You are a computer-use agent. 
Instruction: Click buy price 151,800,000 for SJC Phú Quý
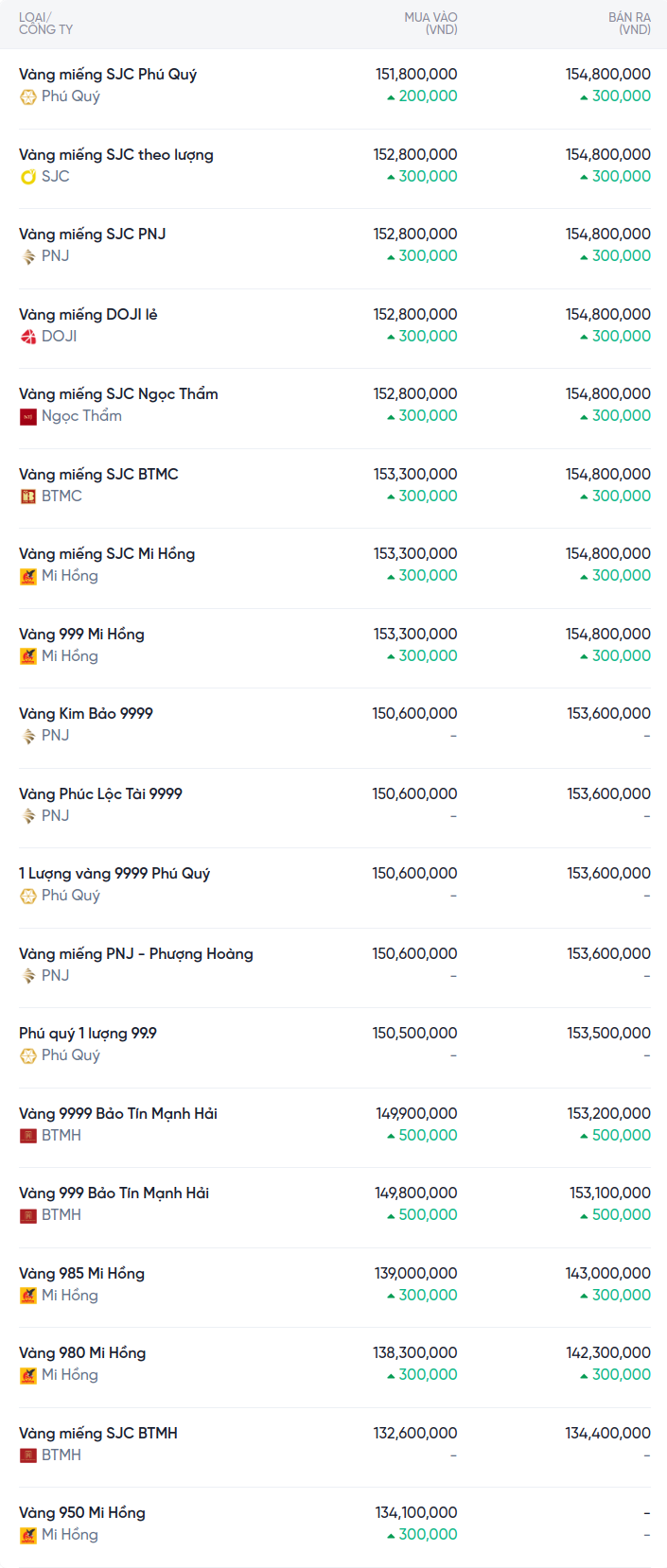tap(416, 74)
